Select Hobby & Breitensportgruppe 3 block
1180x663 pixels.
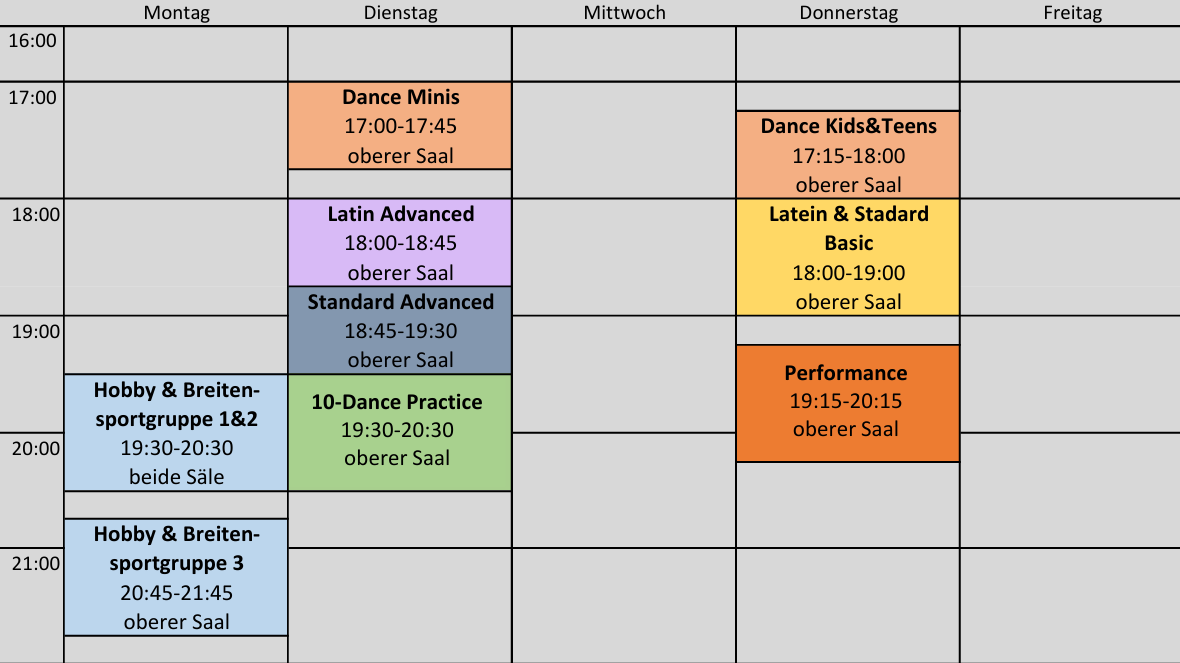[176, 577]
